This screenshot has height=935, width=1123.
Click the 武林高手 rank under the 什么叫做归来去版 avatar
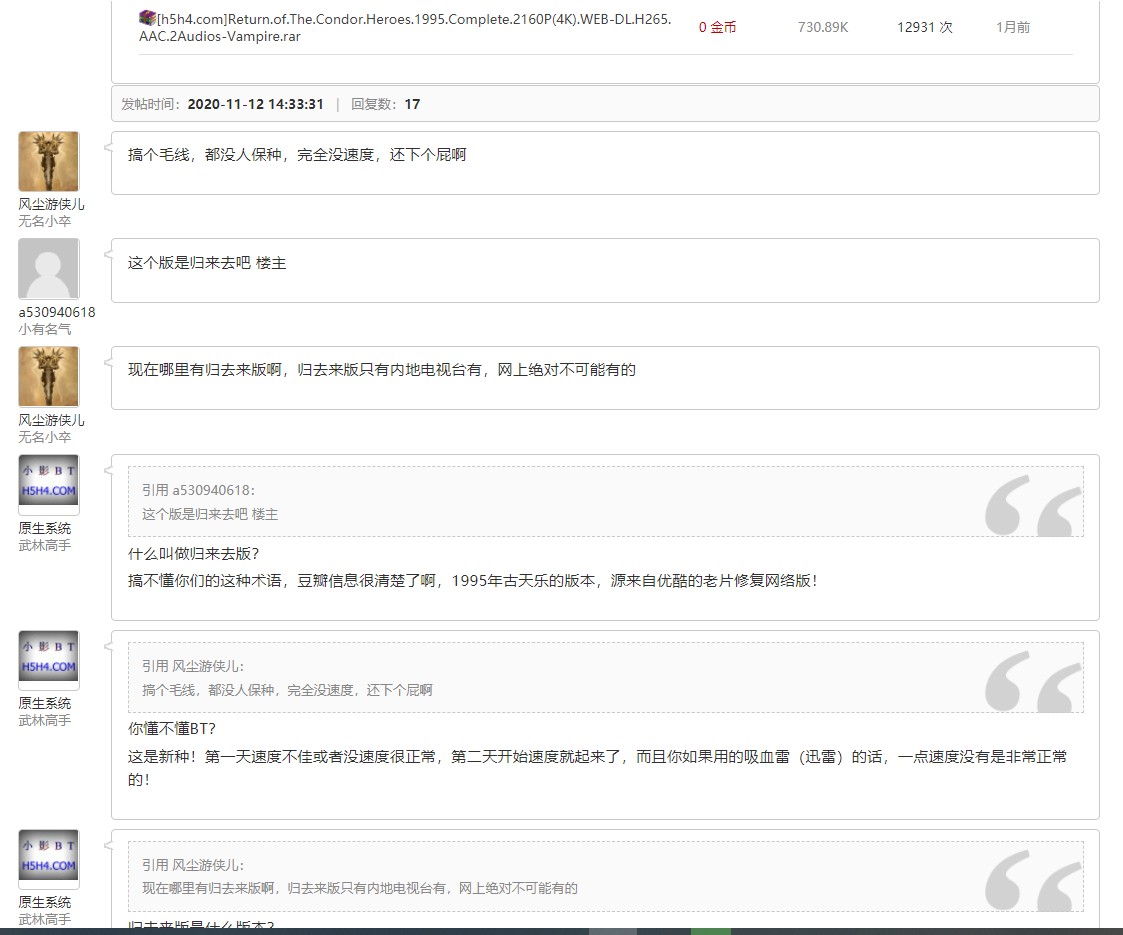pyautogui.click(x=45, y=546)
